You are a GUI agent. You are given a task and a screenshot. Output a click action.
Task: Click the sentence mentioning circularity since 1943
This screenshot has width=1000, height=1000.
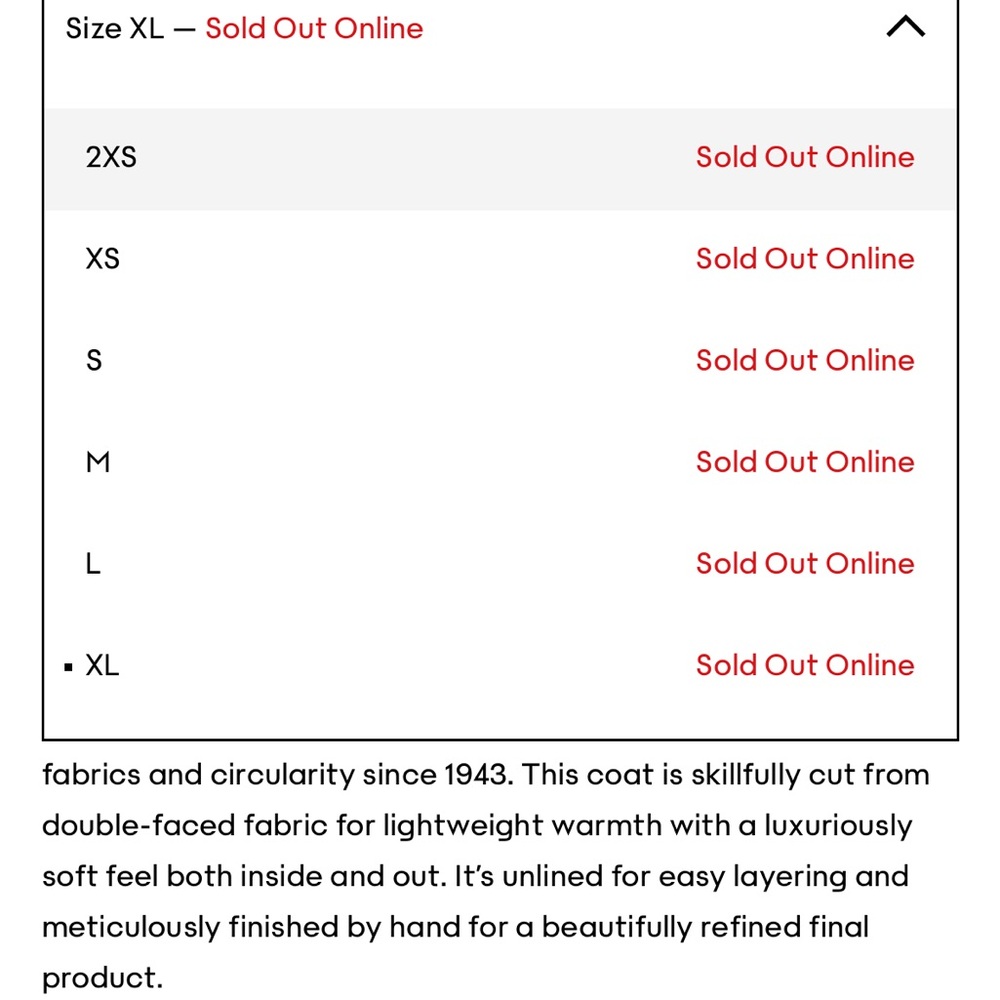click(x=277, y=775)
